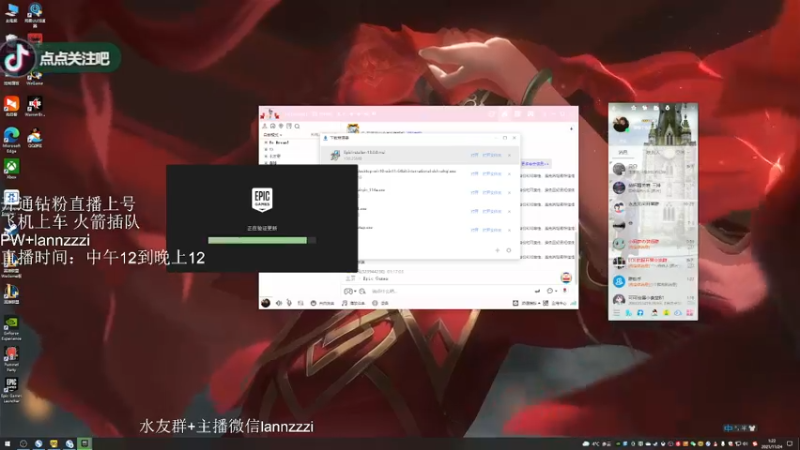Remove EpicInstaller msi from download list

(x=509, y=155)
